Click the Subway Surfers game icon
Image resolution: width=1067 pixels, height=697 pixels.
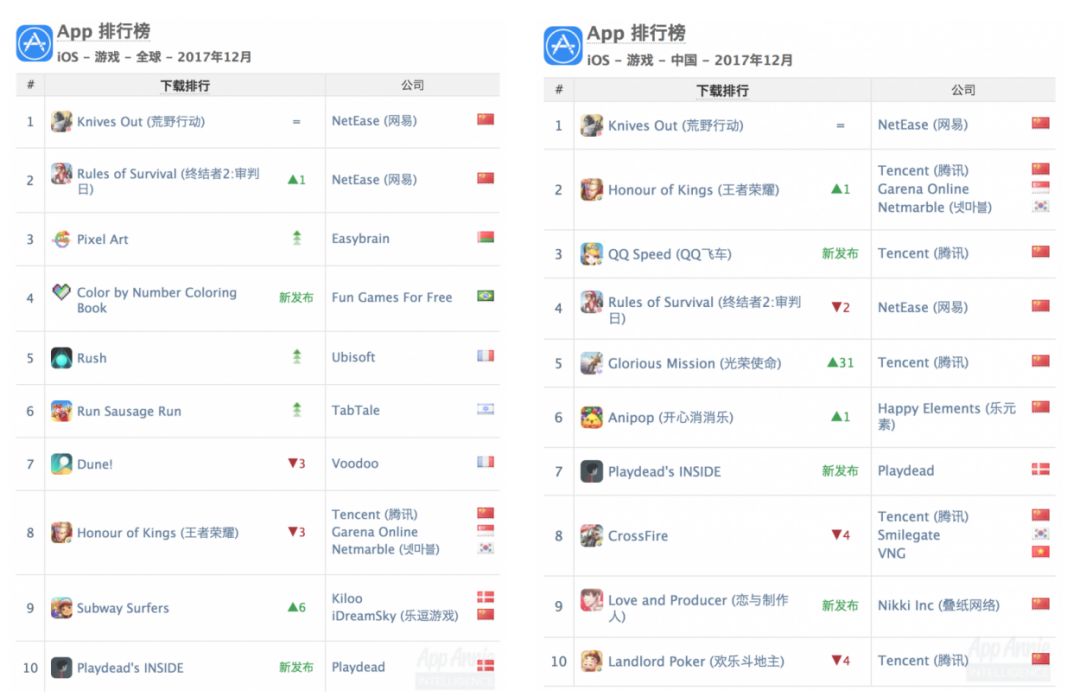(62, 608)
